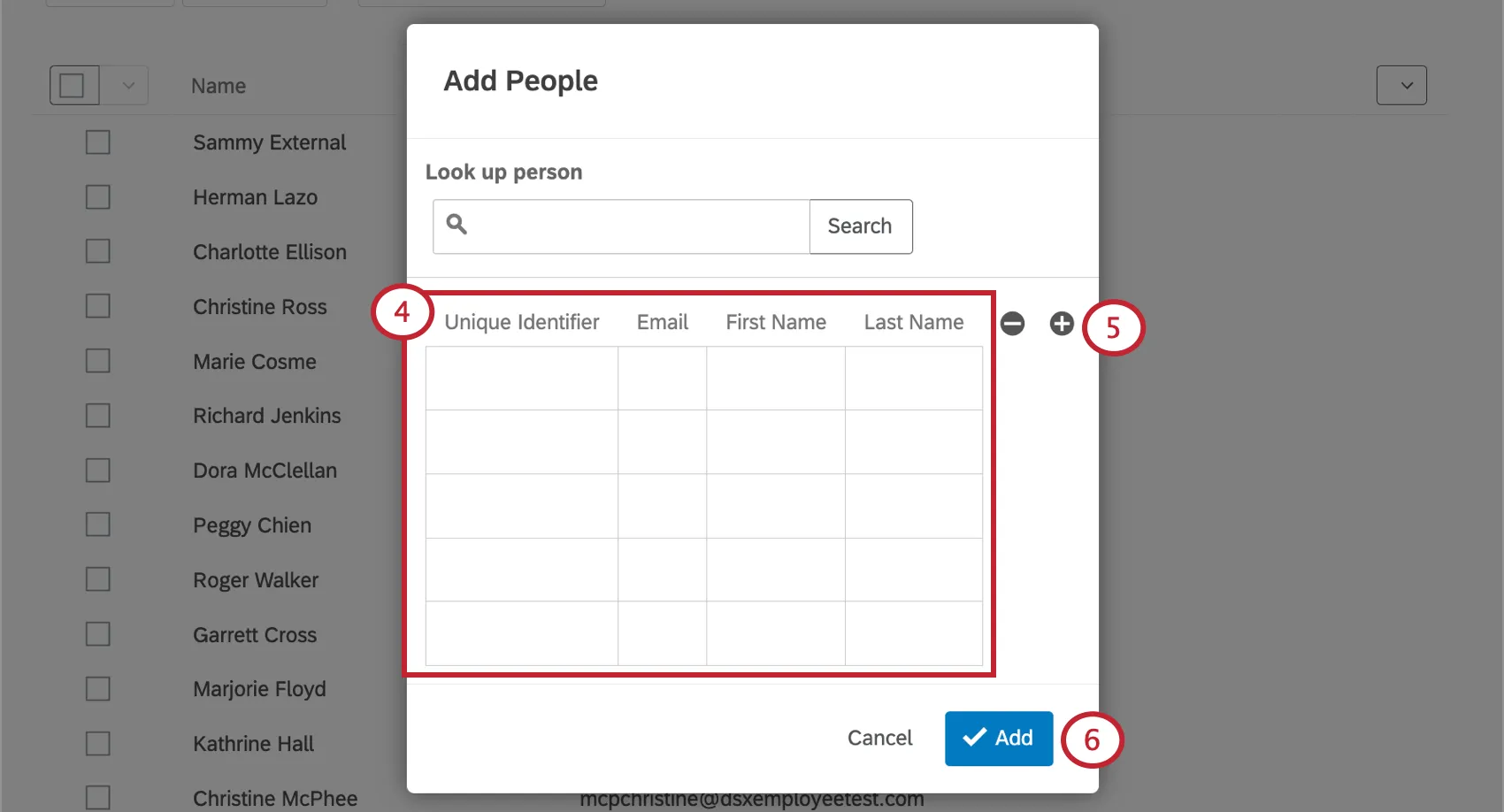This screenshot has height=812, width=1504.
Task: Check the checkbox next to Sammy External
Action: tap(97, 142)
